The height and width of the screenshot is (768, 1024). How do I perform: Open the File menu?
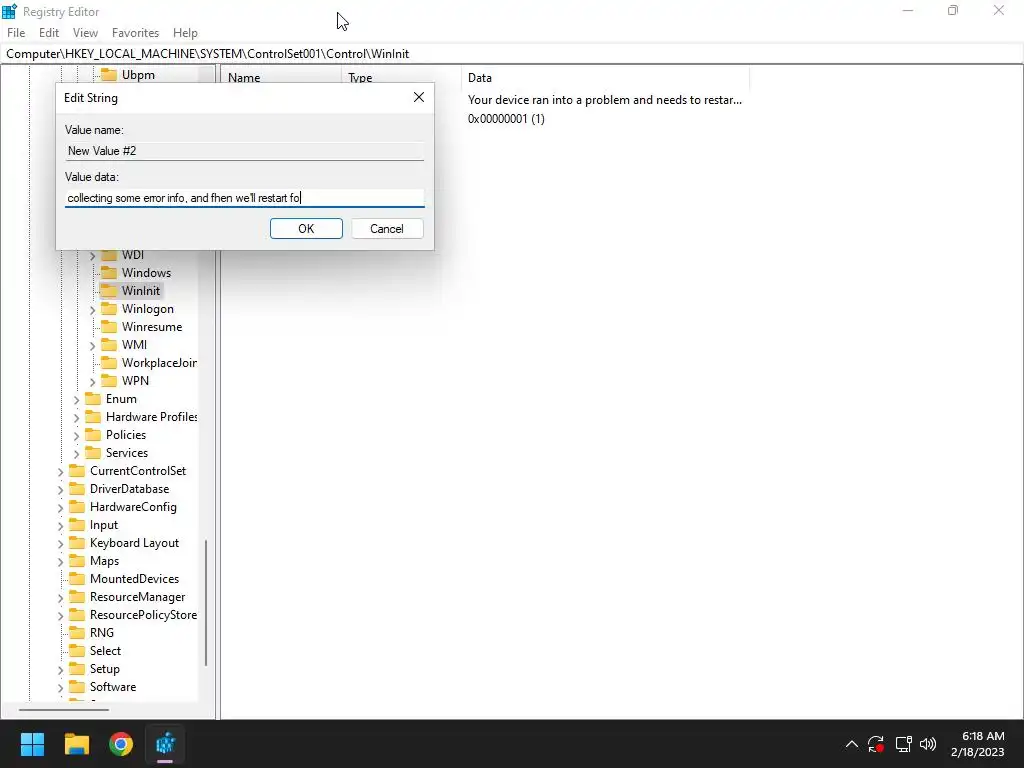(x=16, y=33)
